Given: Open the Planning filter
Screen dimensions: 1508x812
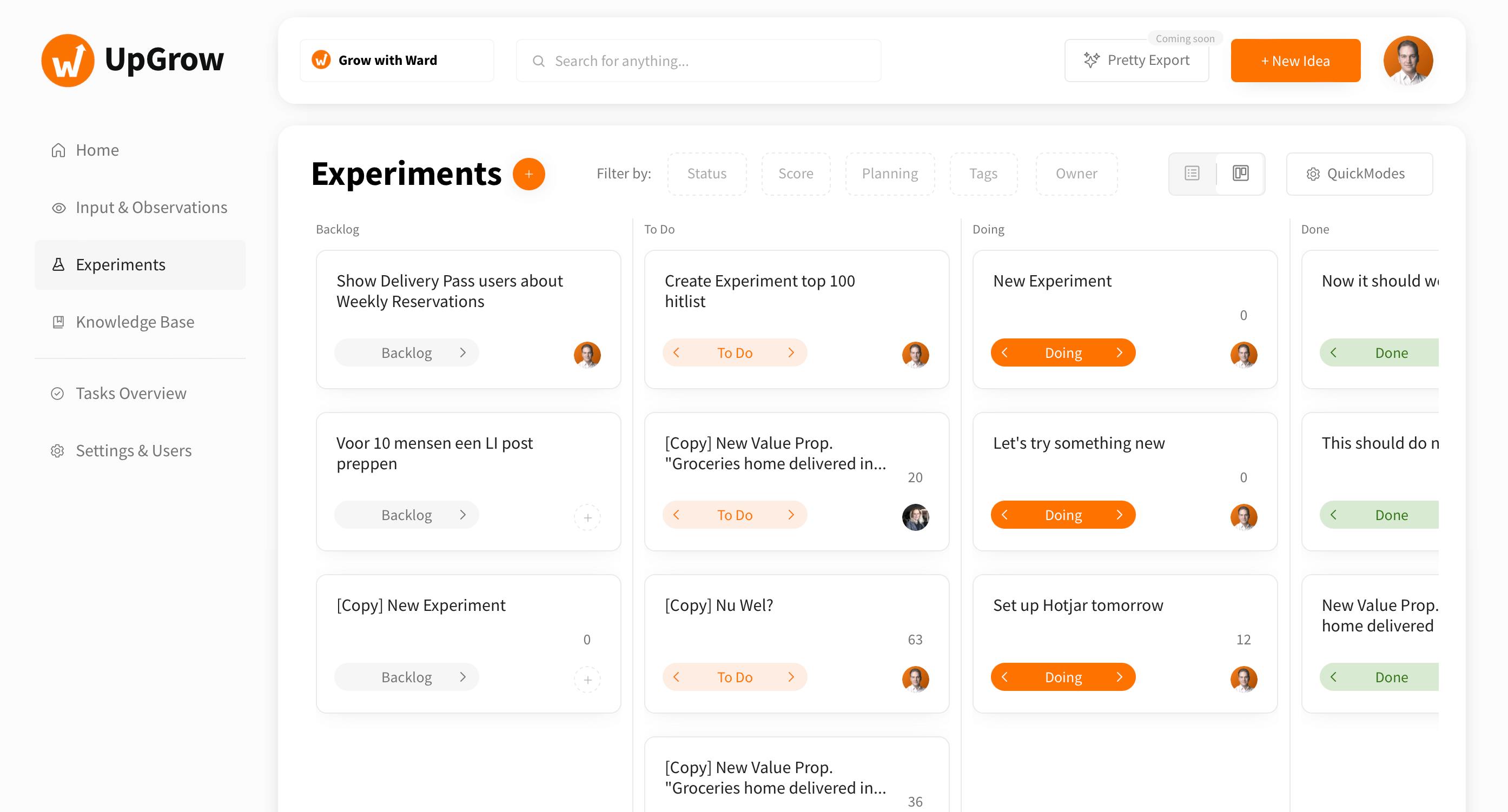Looking at the screenshot, I should (x=890, y=174).
